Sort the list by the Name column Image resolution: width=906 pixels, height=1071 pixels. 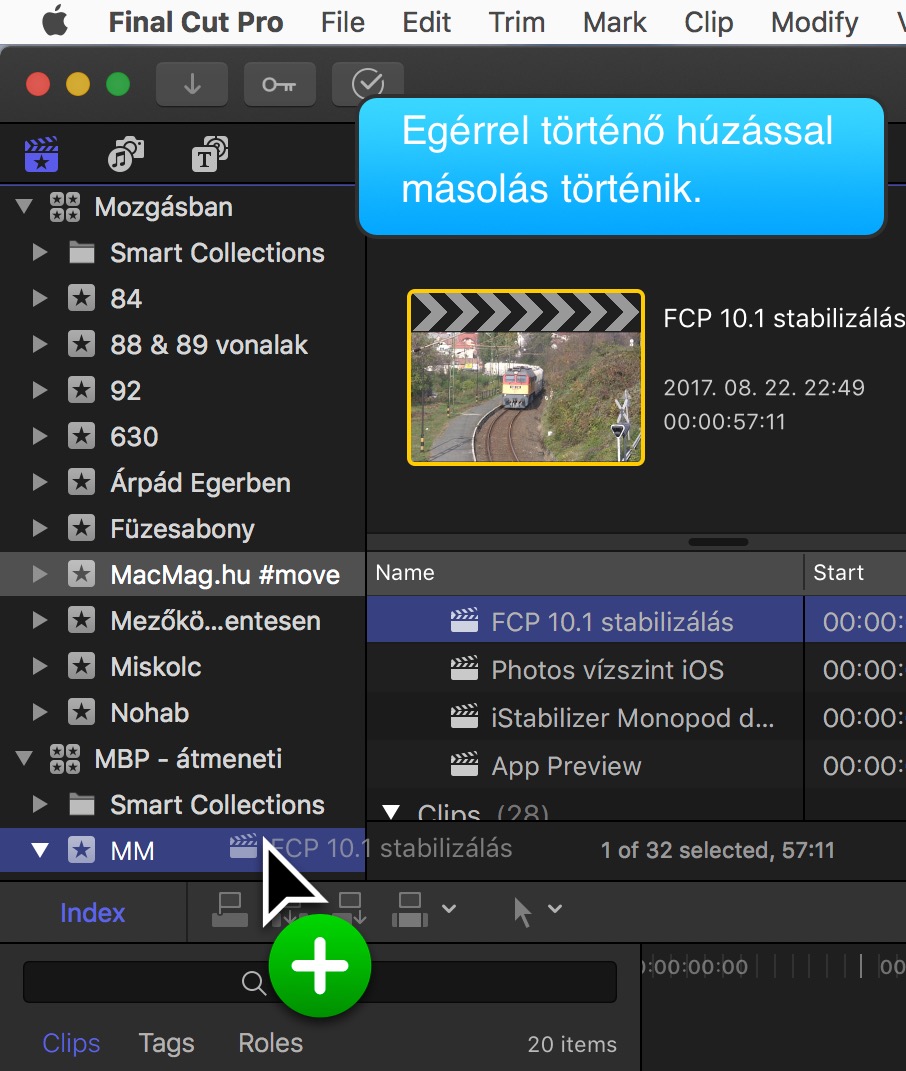point(585,572)
